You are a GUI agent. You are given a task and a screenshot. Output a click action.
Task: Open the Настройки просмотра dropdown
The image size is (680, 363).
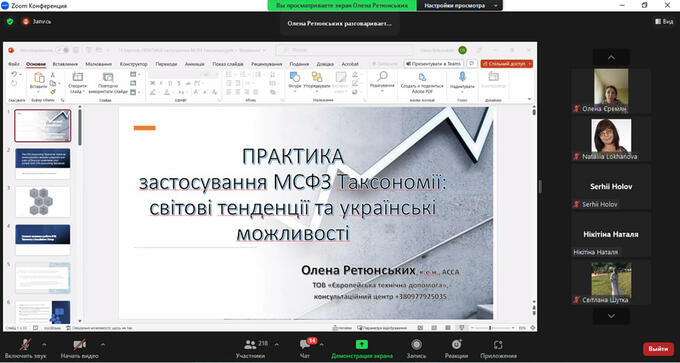click(x=460, y=6)
